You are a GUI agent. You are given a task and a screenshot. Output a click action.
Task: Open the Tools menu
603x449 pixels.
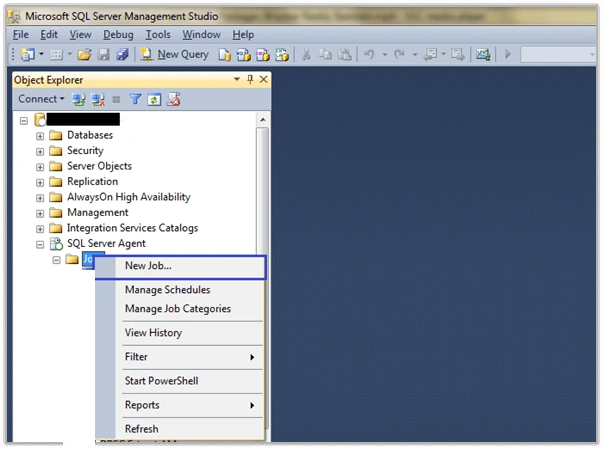pyautogui.click(x=158, y=35)
